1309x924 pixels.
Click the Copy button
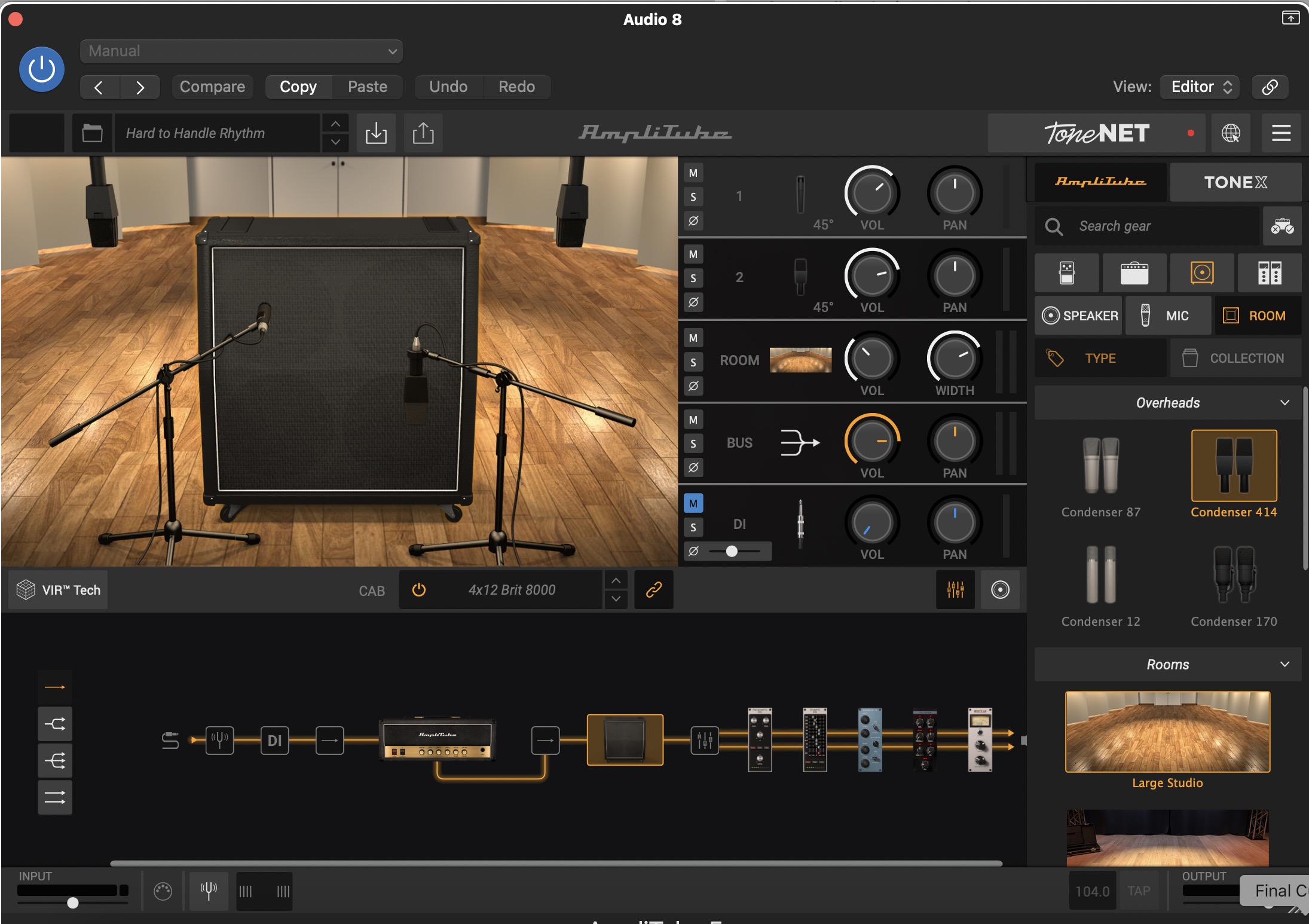pos(298,87)
